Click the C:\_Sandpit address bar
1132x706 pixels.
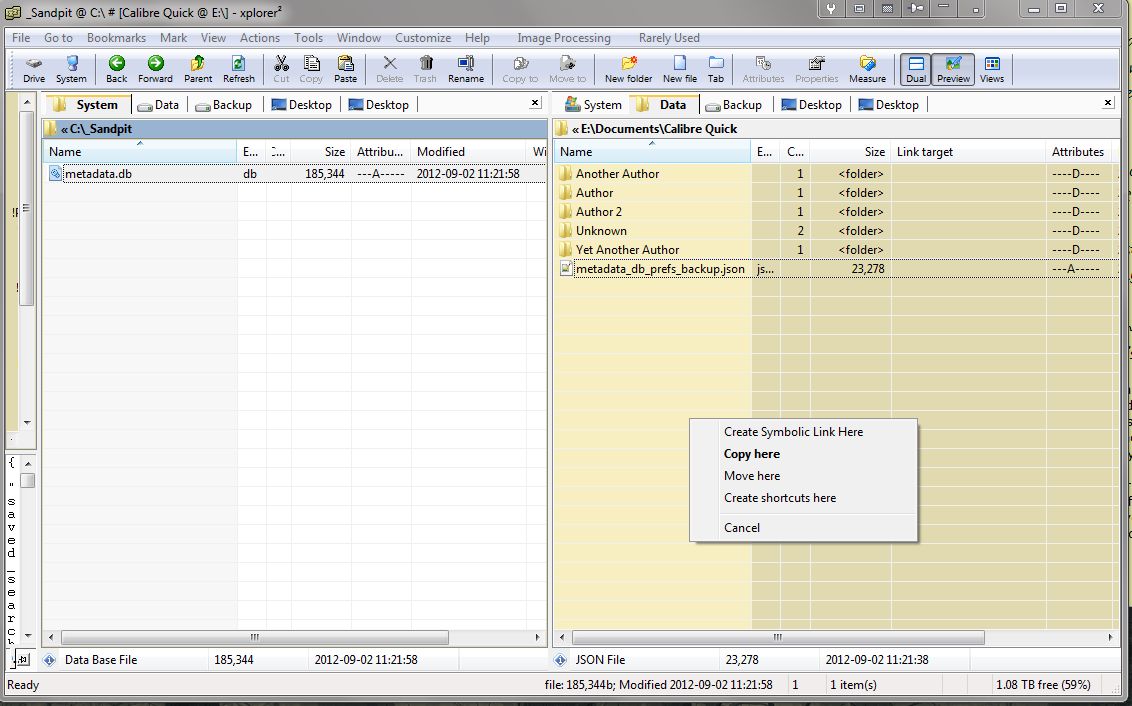click(295, 129)
